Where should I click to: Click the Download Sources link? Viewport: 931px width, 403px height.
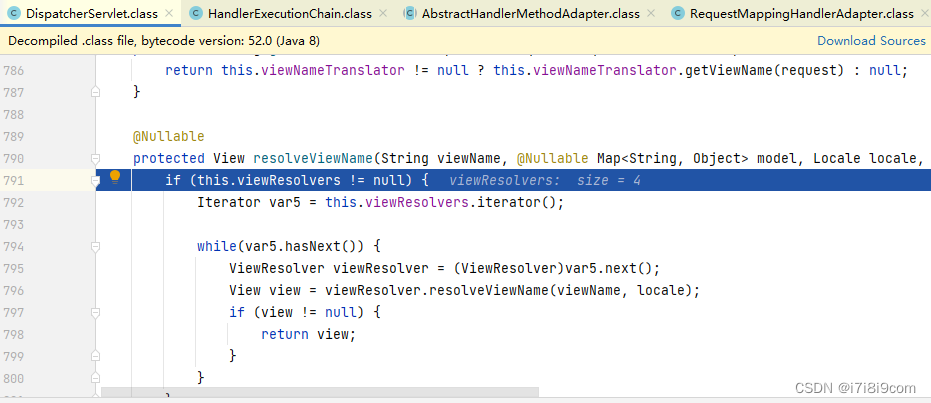(871, 40)
